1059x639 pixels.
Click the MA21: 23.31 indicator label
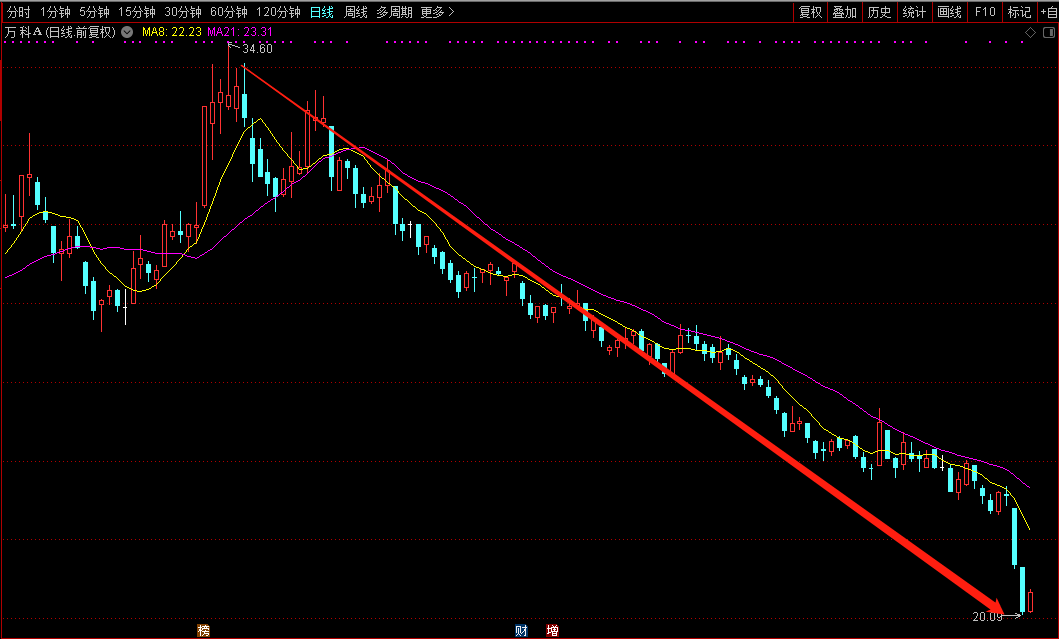[240, 32]
